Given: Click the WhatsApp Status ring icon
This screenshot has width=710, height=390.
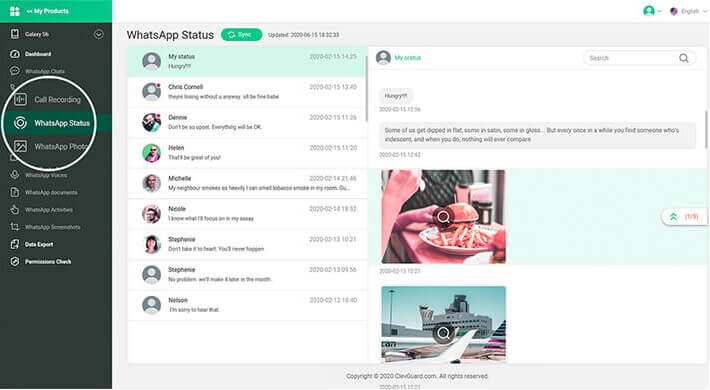Looking at the screenshot, I should coord(20,123).
